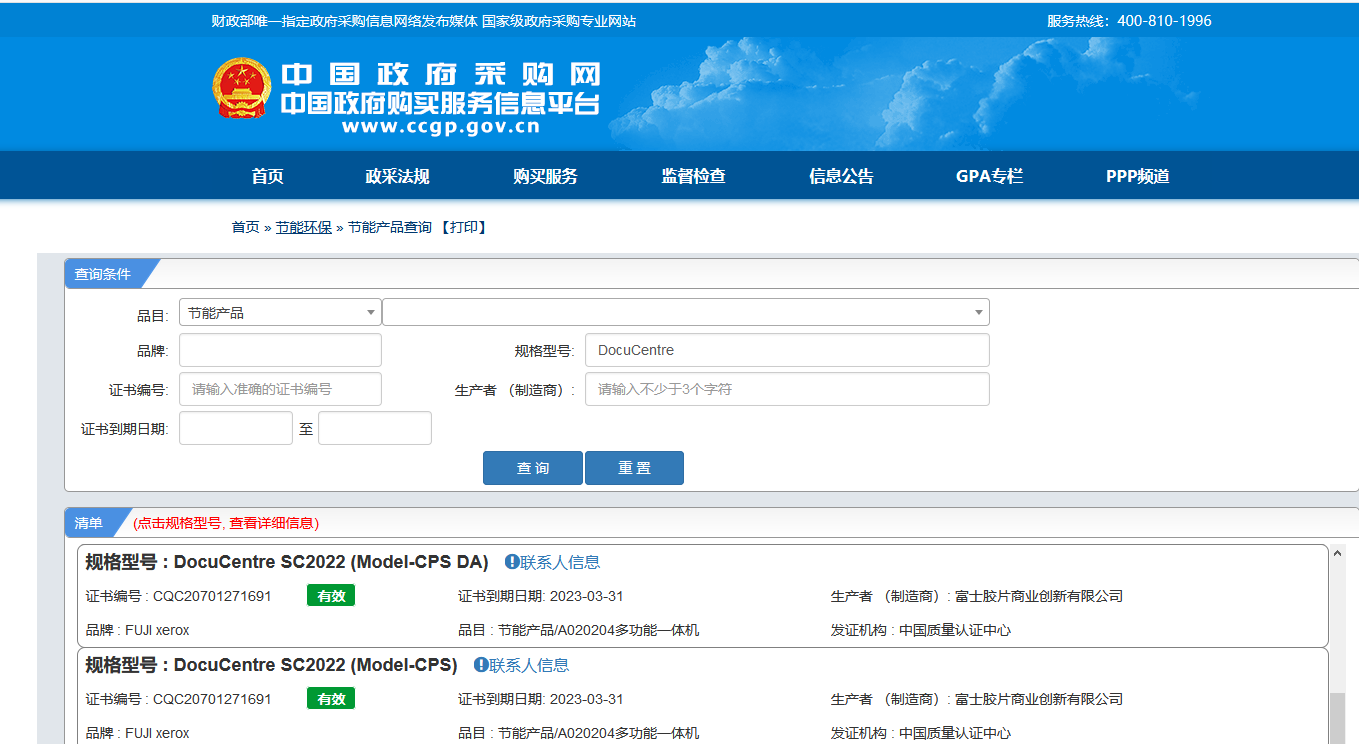Click info icon beside DocuCentre SC2022 (Model-CPS) contact

[481, 665]
